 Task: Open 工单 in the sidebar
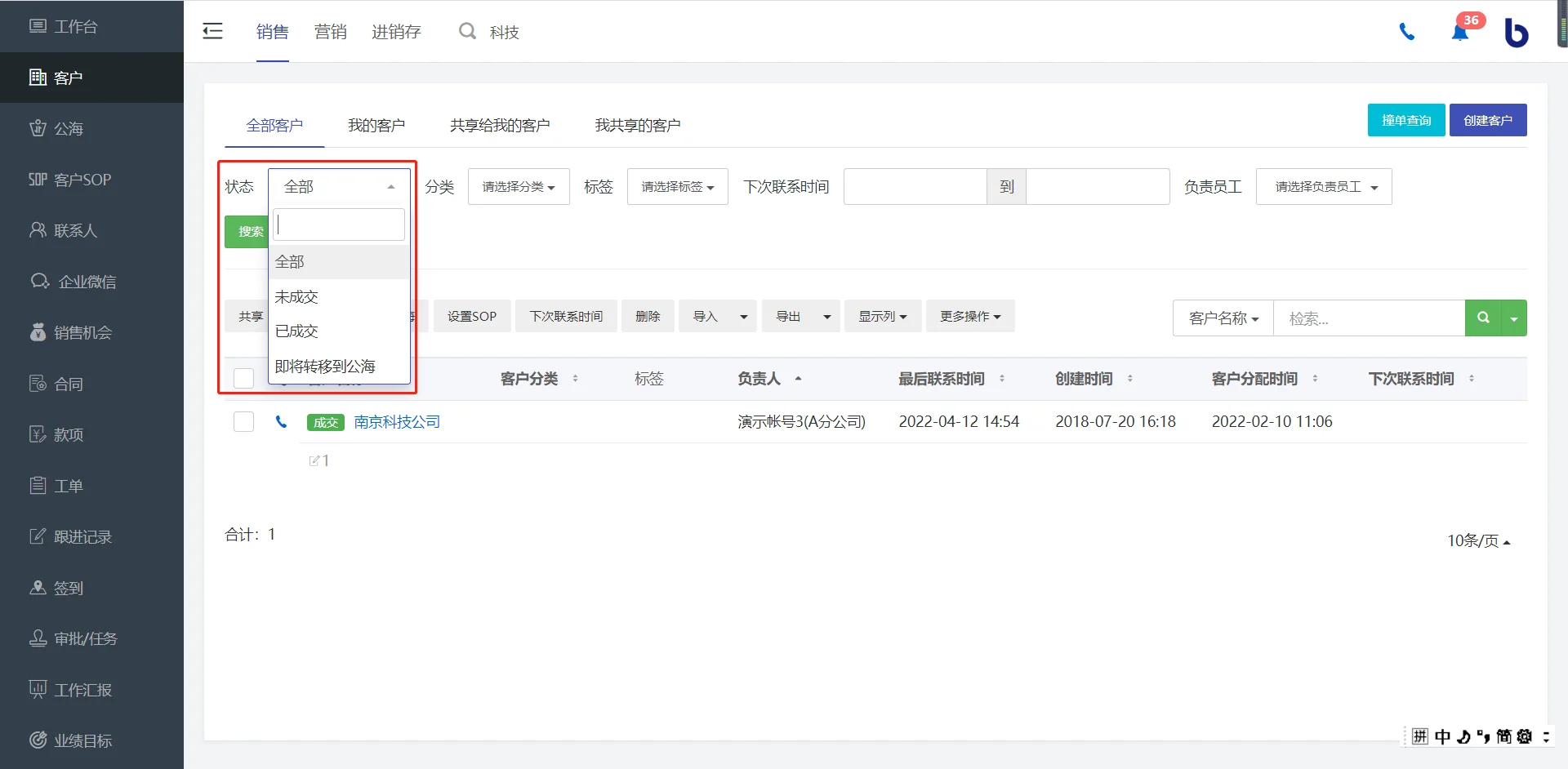91,486
